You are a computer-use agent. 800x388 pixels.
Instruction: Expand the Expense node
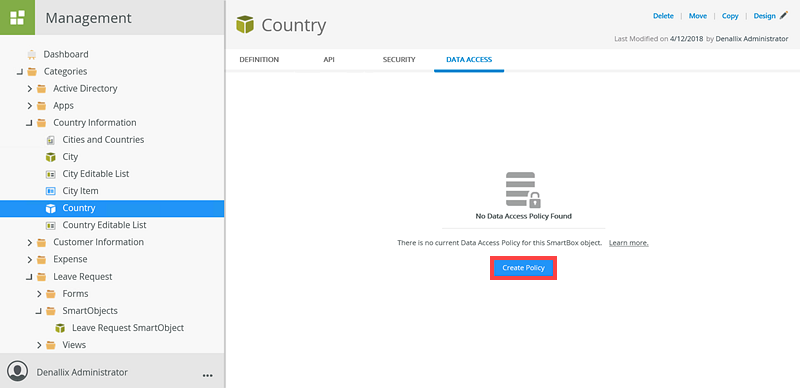pyautogui.click(x=30, y=259)
